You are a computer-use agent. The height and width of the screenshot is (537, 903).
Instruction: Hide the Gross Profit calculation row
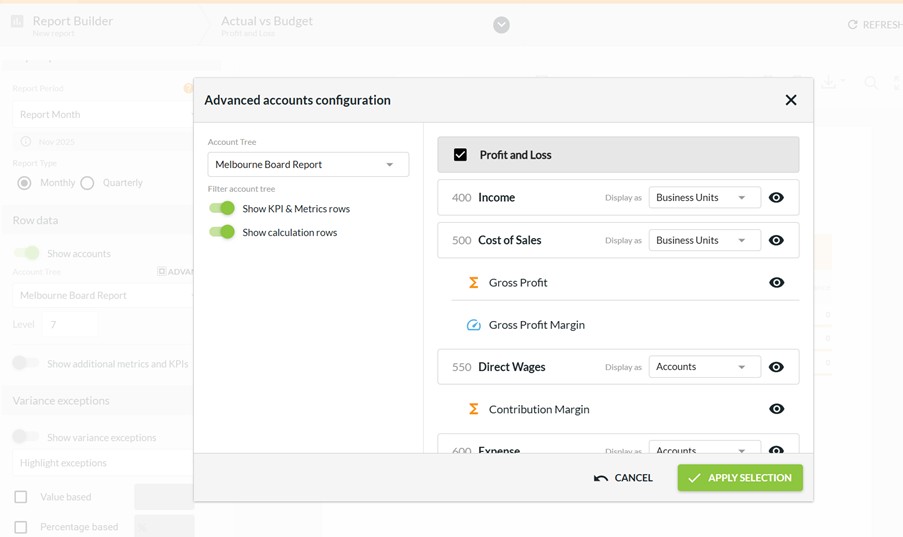point(776,283)
